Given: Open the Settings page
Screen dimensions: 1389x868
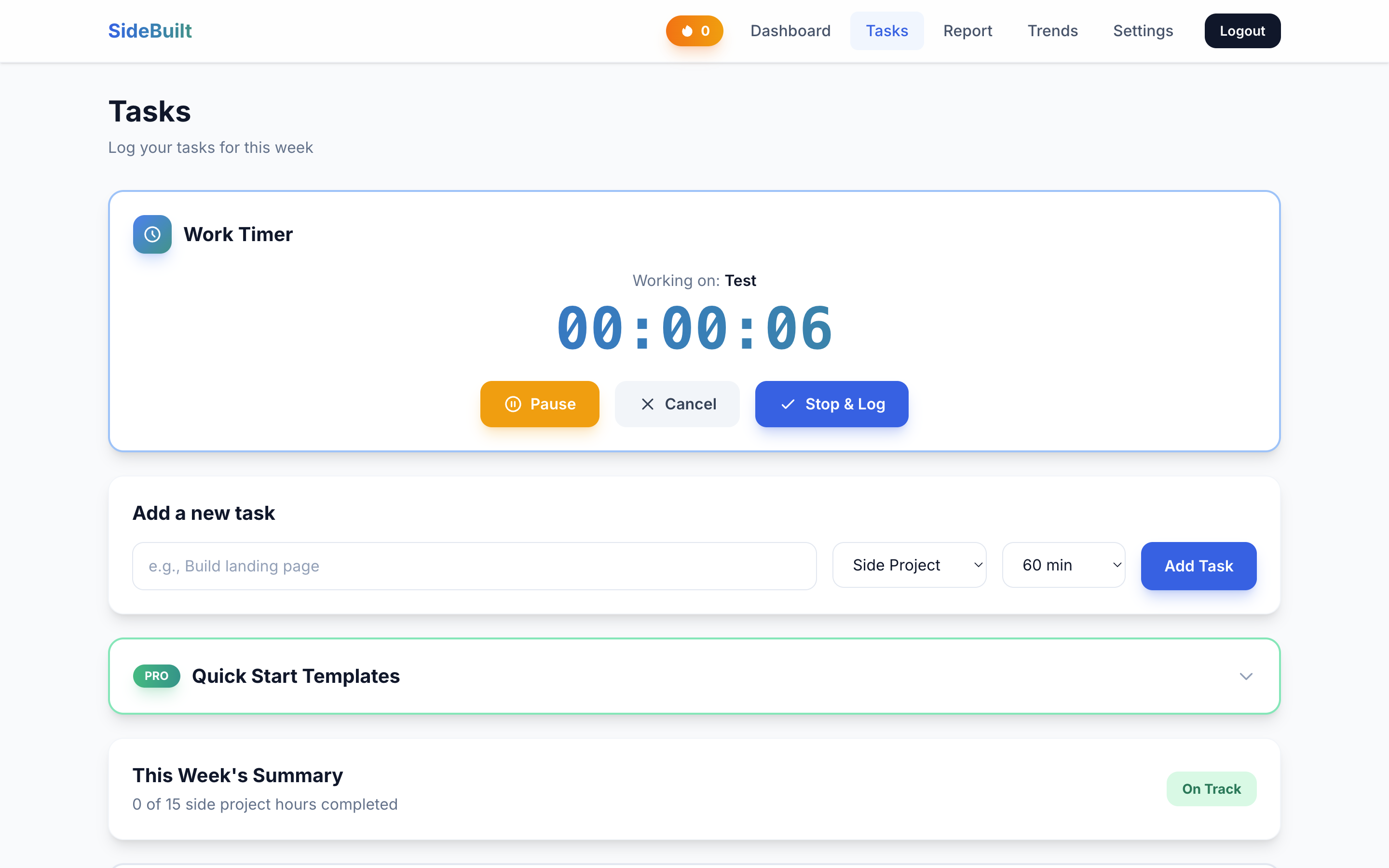Looking at the screenshot, I should click(x=1142, y=31).
